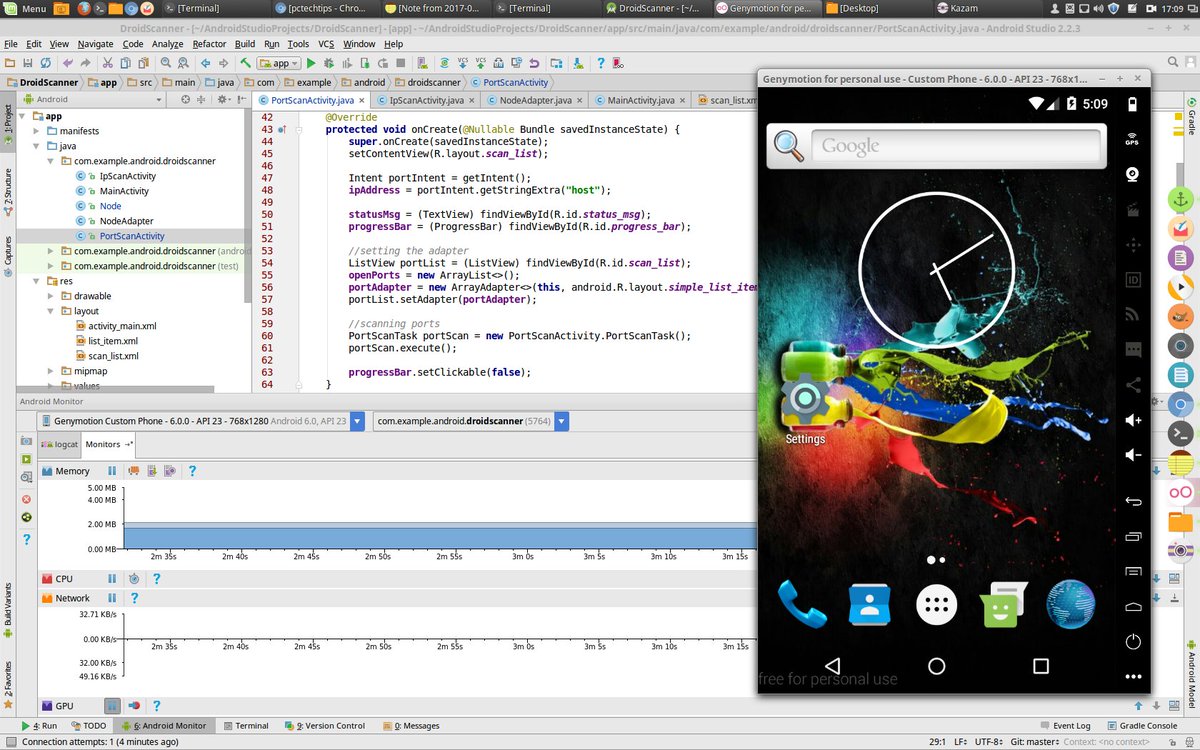Click the Back navigation arrow in toolbar
The image size is (1200, 750).
tap(205, 62)
